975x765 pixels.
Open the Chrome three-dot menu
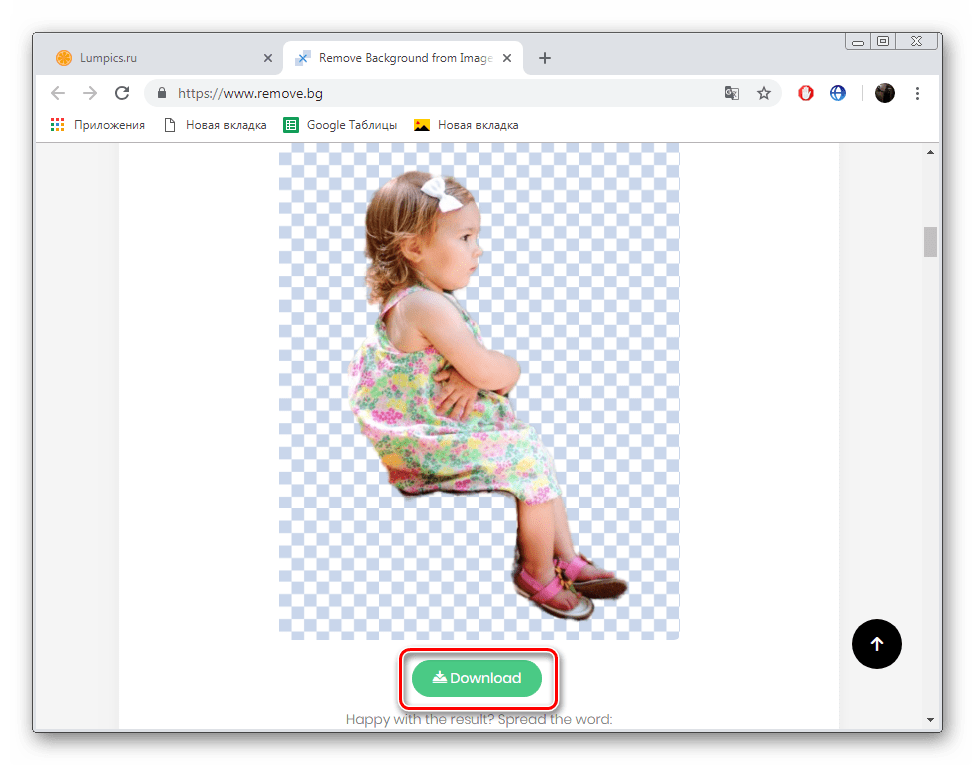pos(917,93)
